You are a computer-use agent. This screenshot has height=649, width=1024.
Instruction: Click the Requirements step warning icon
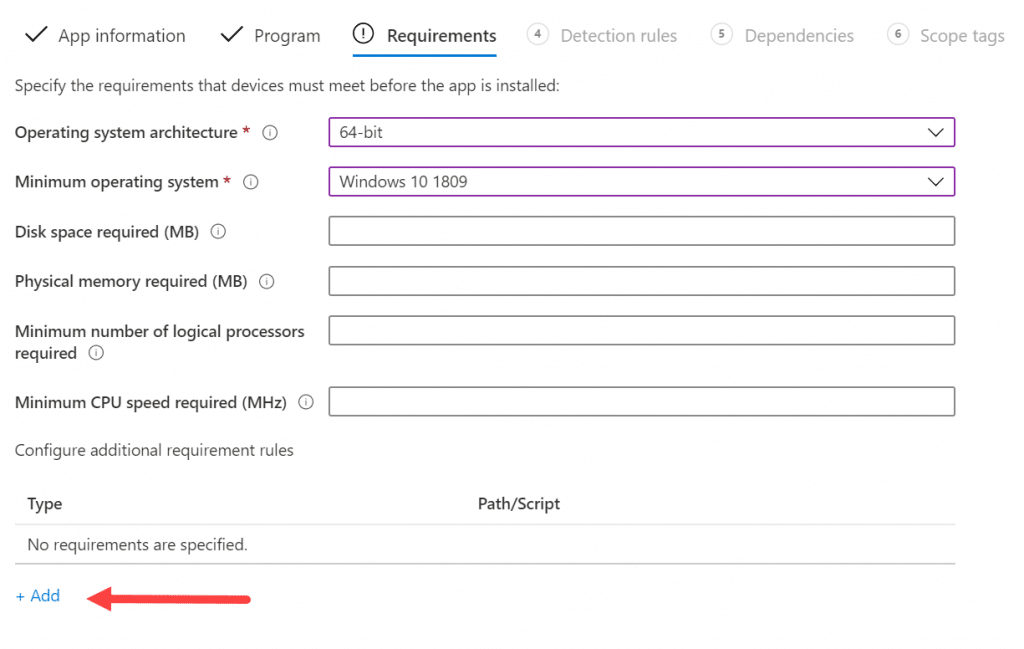(363, 33)
